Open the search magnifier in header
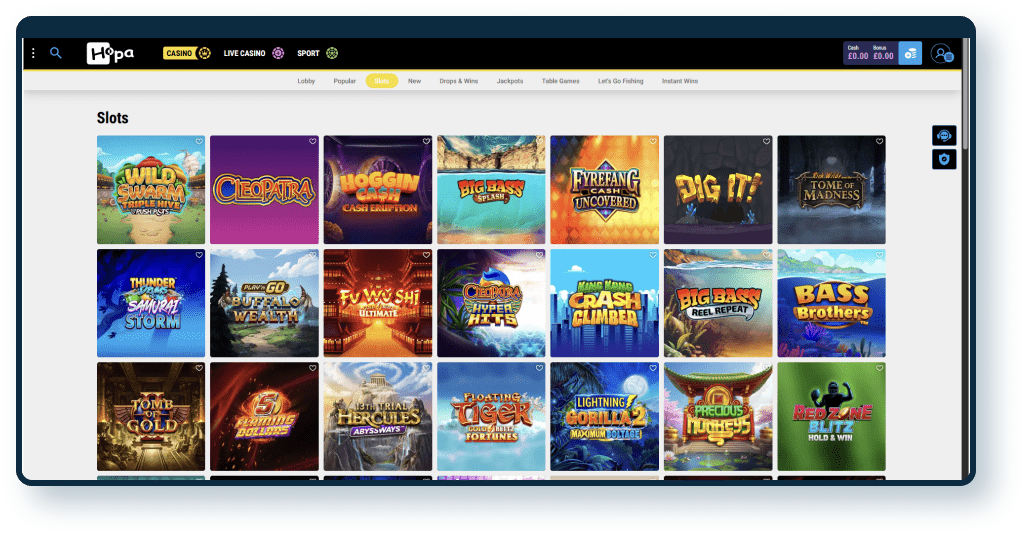Screen dimensions: 1024x534 (56, 53)
